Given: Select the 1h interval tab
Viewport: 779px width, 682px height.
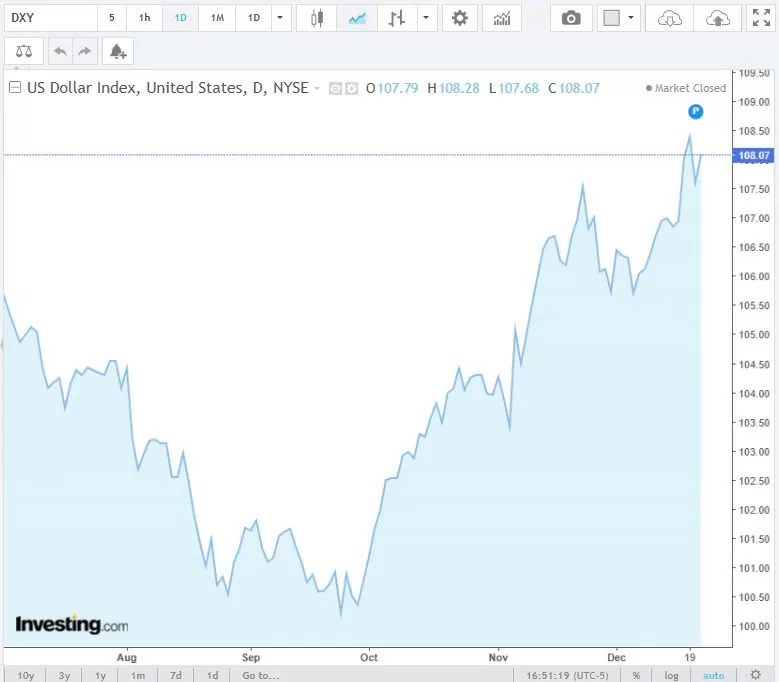Looking at the screenshot, I should pyautogui.click(x=145, y=18).
